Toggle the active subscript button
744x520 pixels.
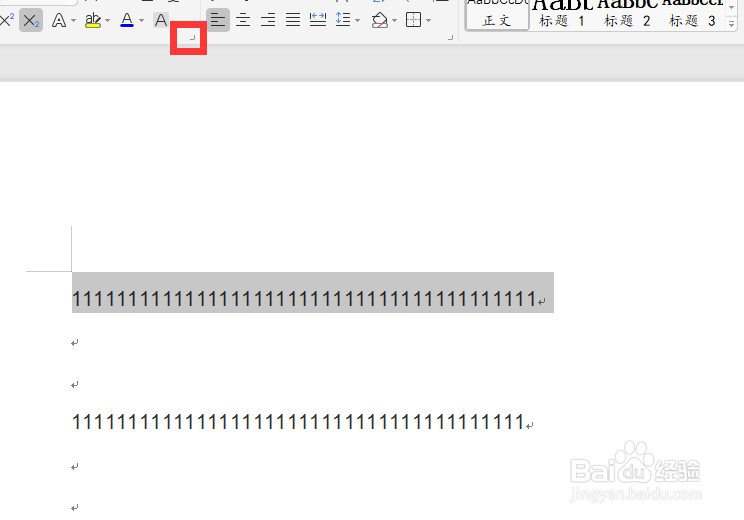(x=31, y=20)
